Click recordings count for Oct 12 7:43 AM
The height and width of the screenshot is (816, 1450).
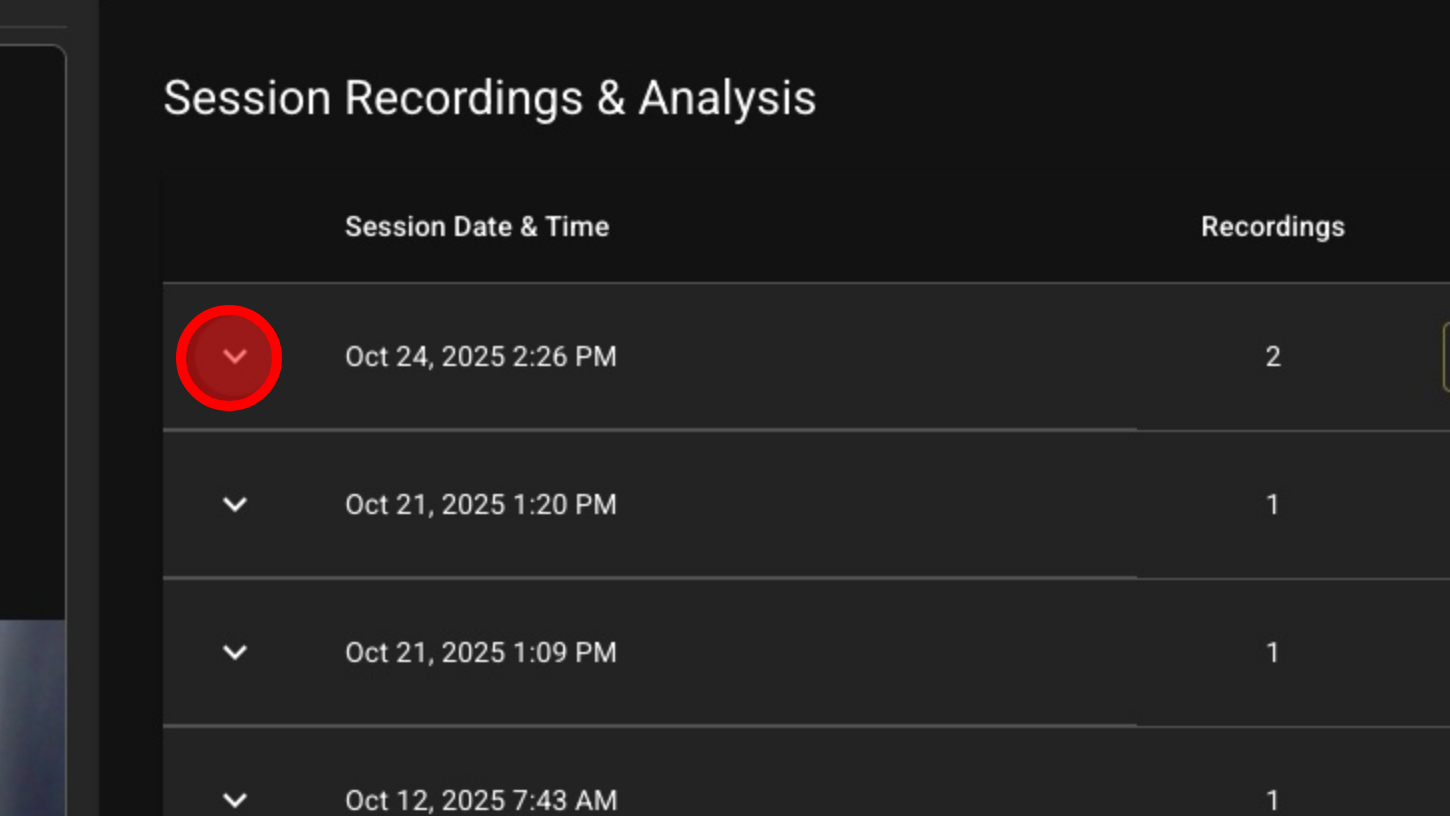point(1272,800)
